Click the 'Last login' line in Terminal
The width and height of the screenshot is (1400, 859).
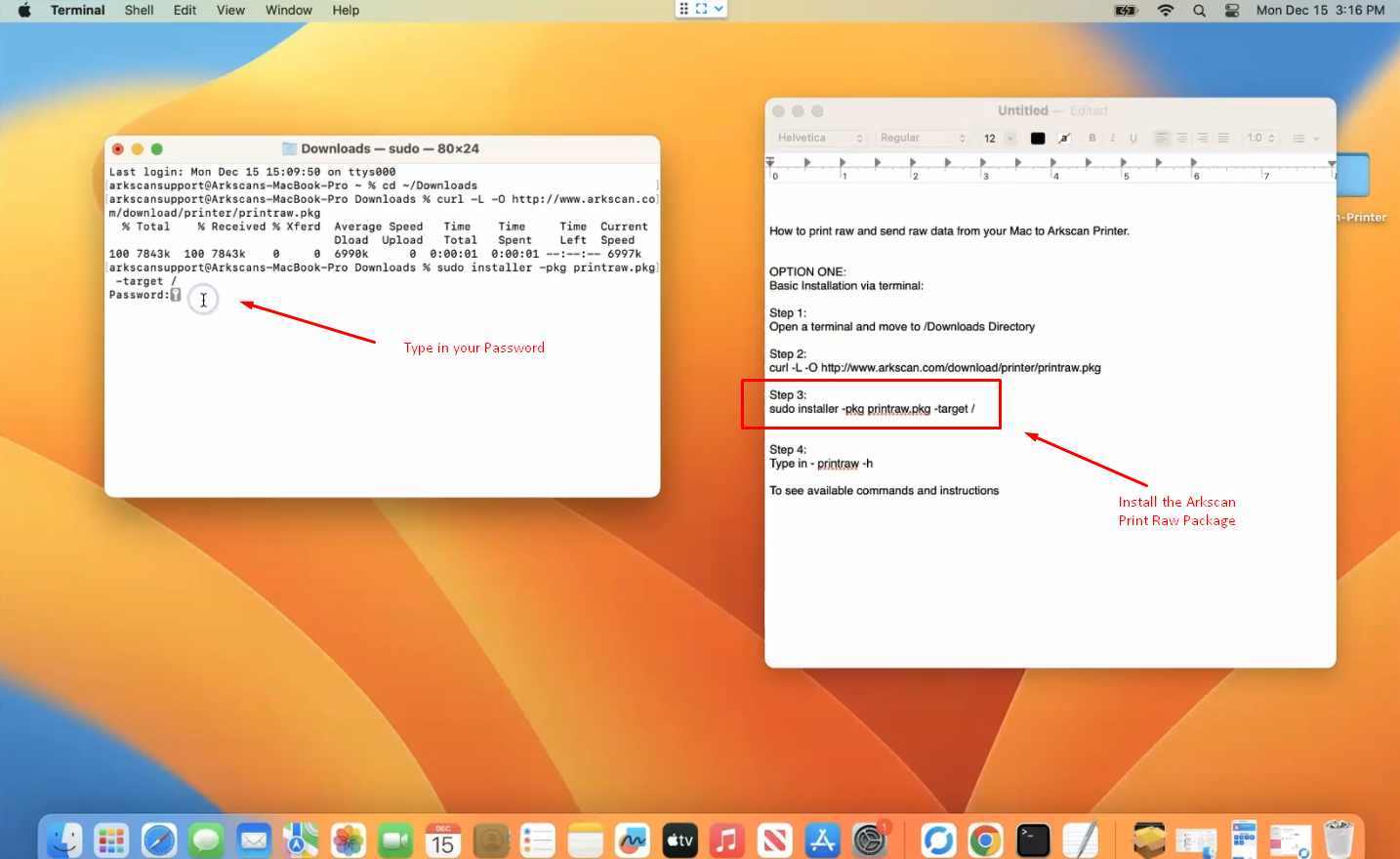tap(252, 172)
